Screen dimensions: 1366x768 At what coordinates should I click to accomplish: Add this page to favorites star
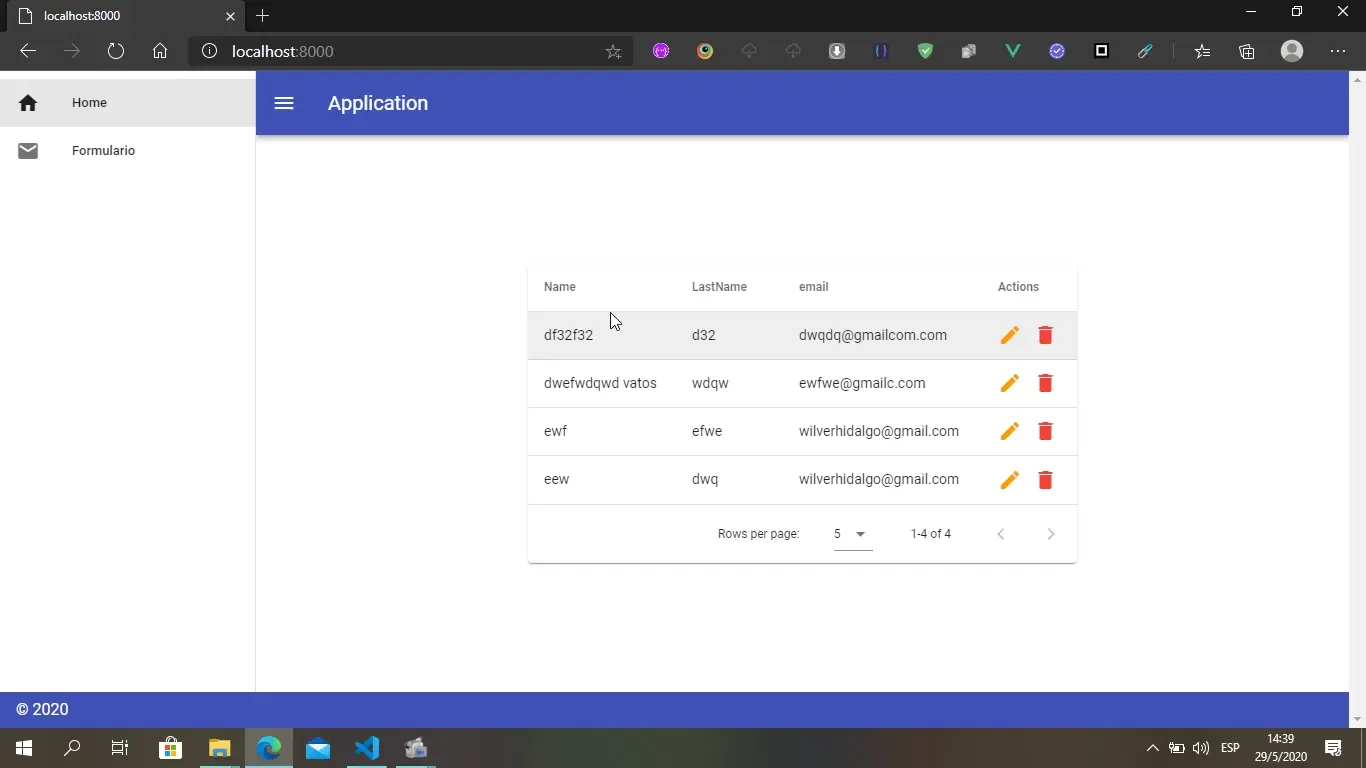pyautogui.click(x=613, y=51)
